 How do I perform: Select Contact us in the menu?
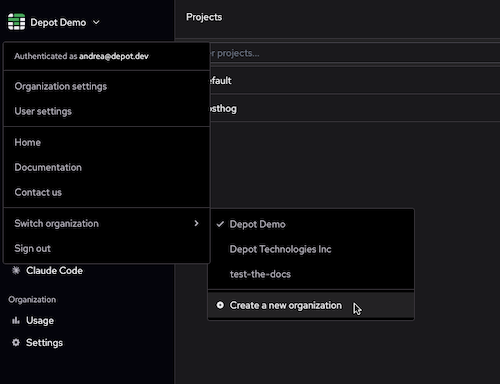click(x=107, y=192)
